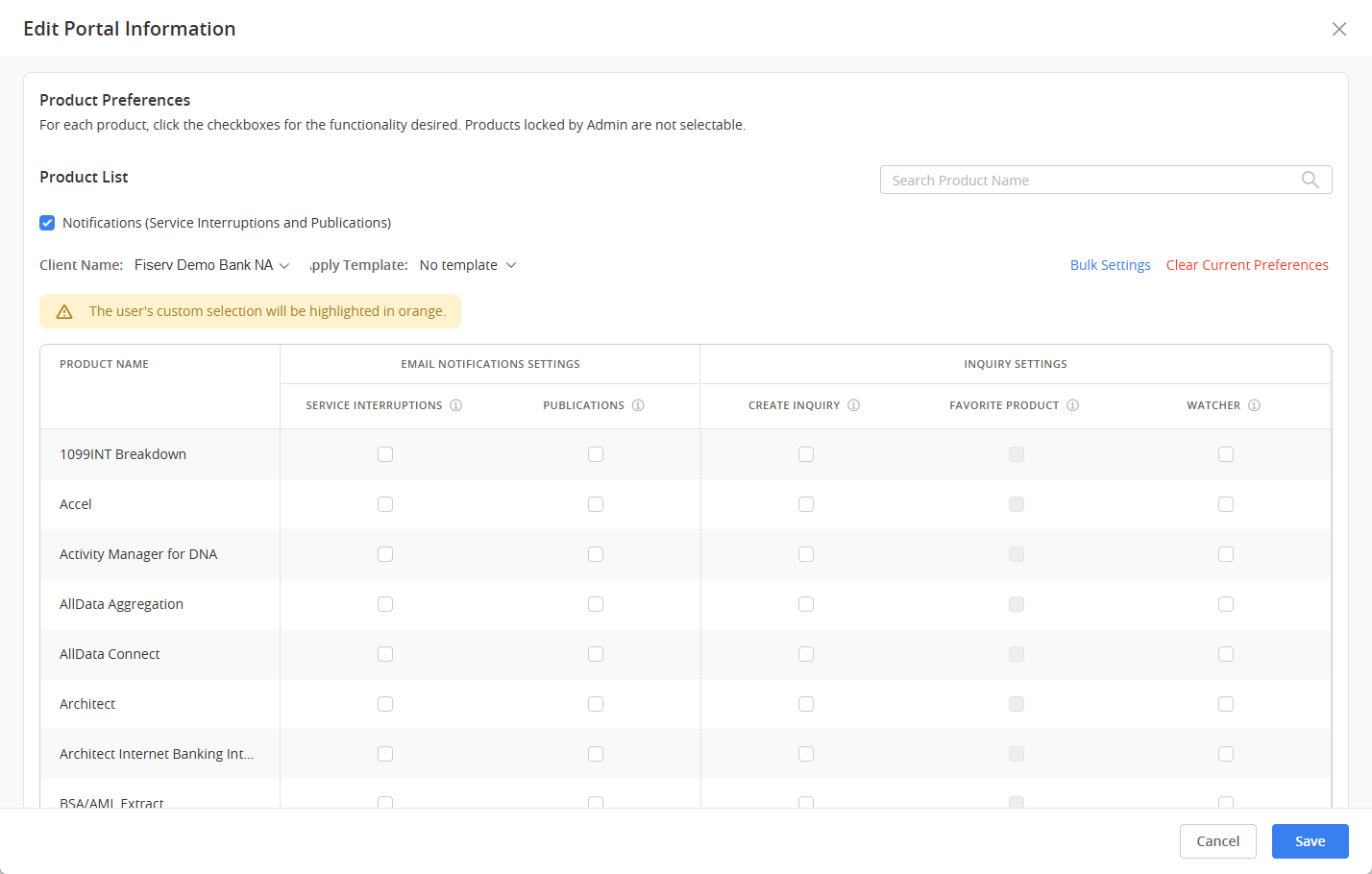Uncheck the Notifications checkbox

pos(47,223)
